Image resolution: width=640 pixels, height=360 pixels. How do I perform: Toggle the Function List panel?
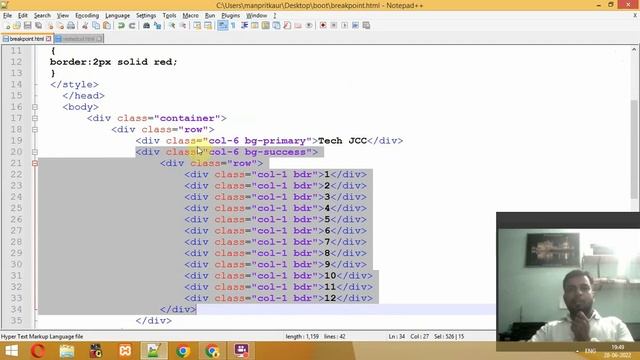tap(287, 26)
